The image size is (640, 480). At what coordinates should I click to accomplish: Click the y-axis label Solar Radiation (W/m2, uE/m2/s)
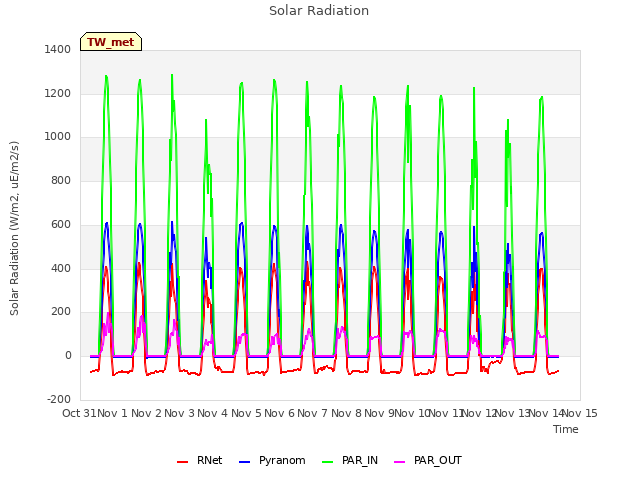pyautogui.click(x=14, y=228)
